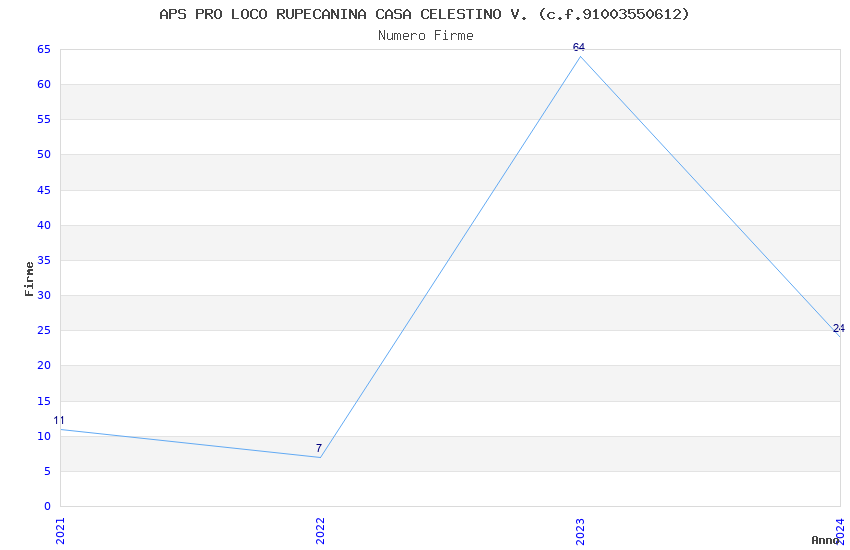850x550 pixels.
Task: Click the y-axis tick value '50'
Action: (44, 154)
